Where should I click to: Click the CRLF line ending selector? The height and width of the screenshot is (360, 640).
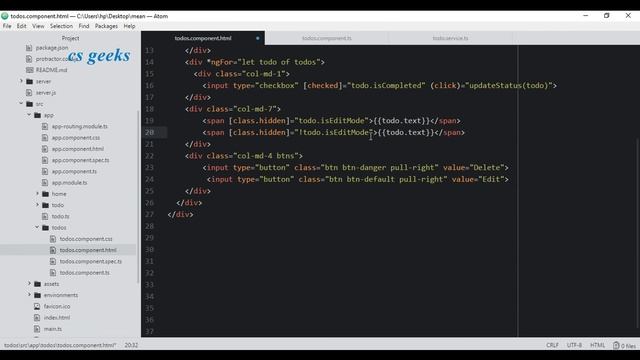(552, 345)
